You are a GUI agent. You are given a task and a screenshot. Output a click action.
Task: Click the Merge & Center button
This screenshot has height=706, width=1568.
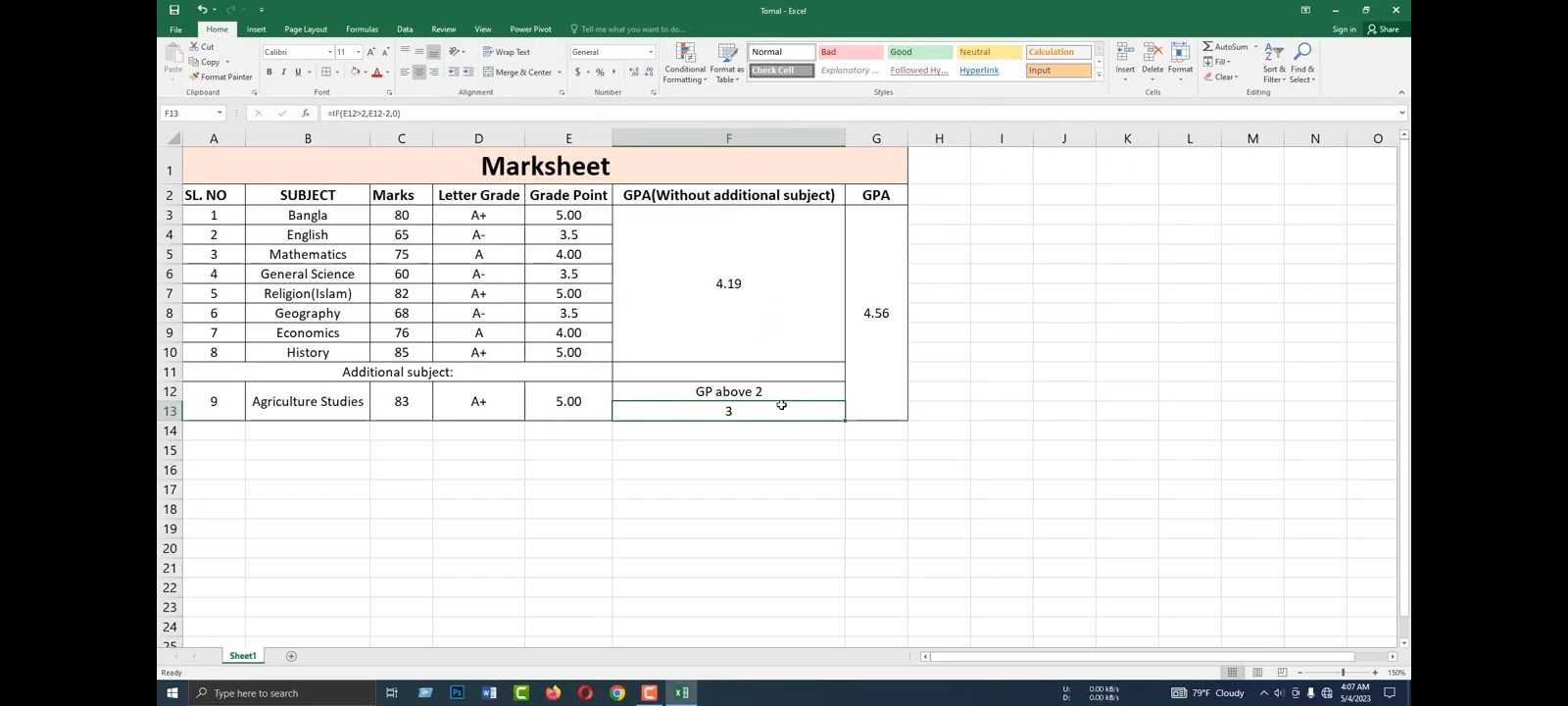(522, 73)
